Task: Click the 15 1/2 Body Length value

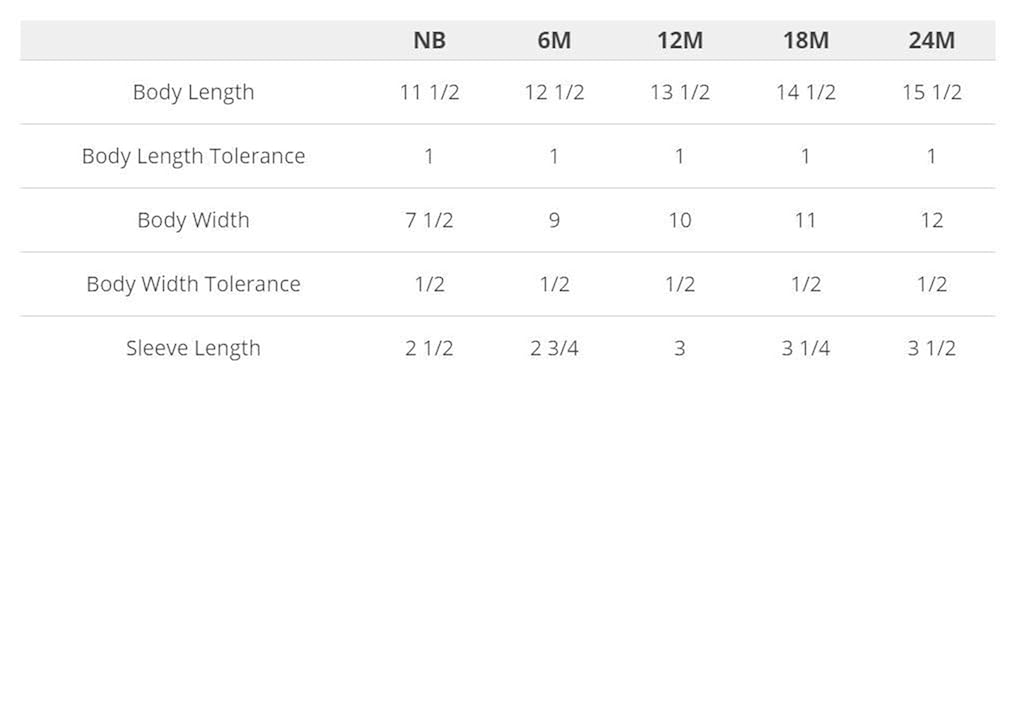Action: click(931, 92)
